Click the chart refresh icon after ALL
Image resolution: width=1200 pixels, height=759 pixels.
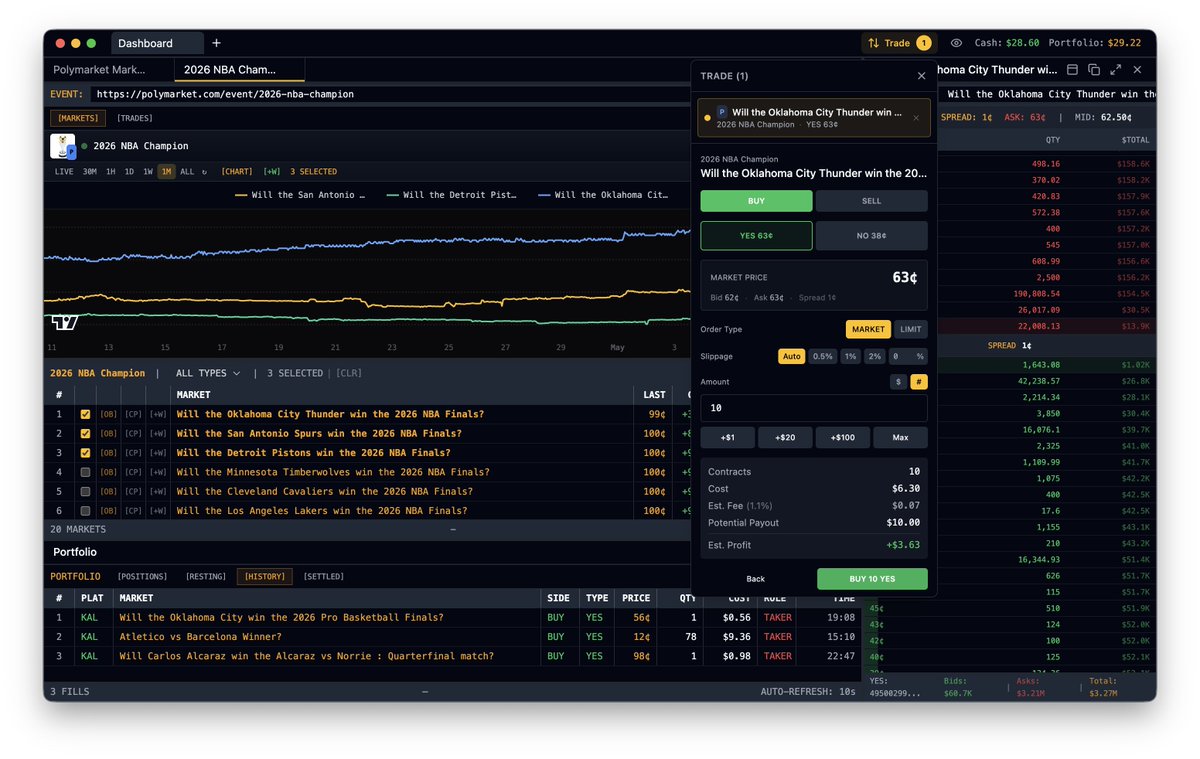[204, 172]
